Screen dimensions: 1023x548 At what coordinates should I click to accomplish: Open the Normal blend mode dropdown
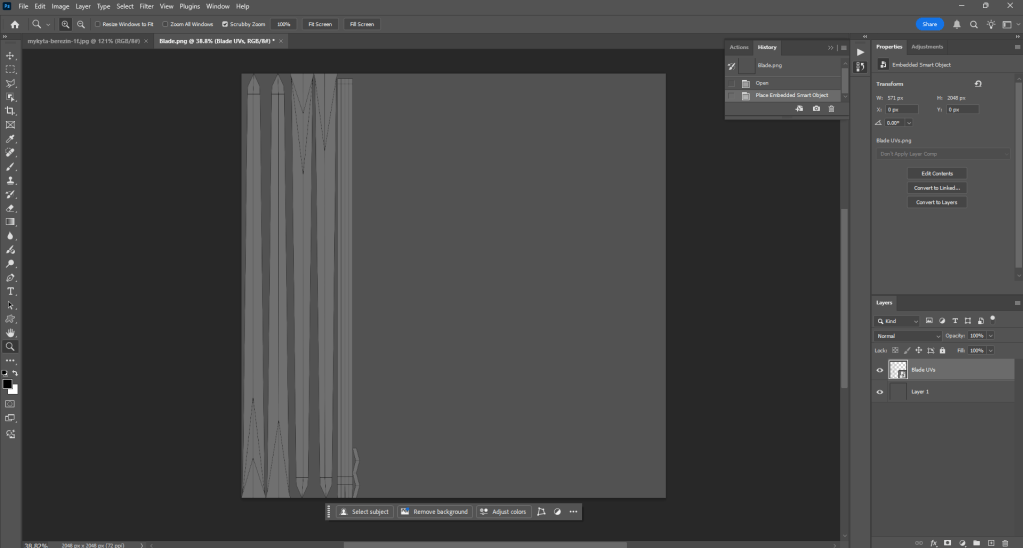point(907,336)
